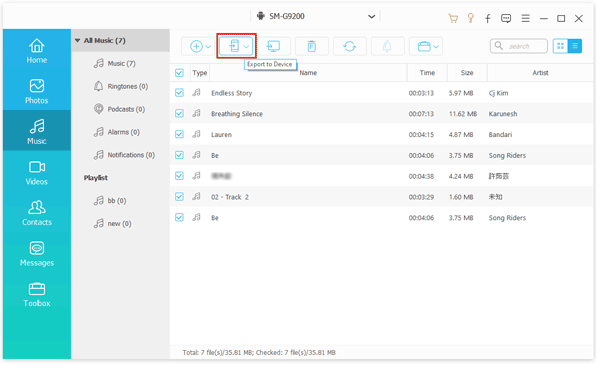This screenshot has width=600, height=365.
Task: Go to Photos in the sidebar
Action: tap(37, 91)
